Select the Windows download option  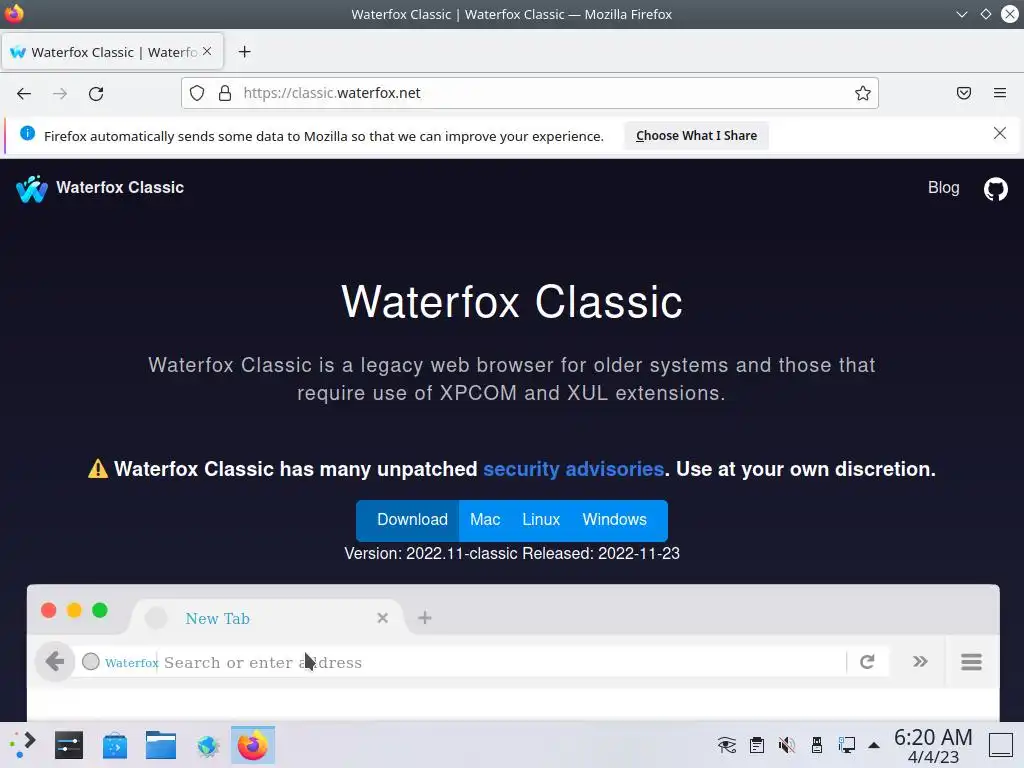click(615, 520)
